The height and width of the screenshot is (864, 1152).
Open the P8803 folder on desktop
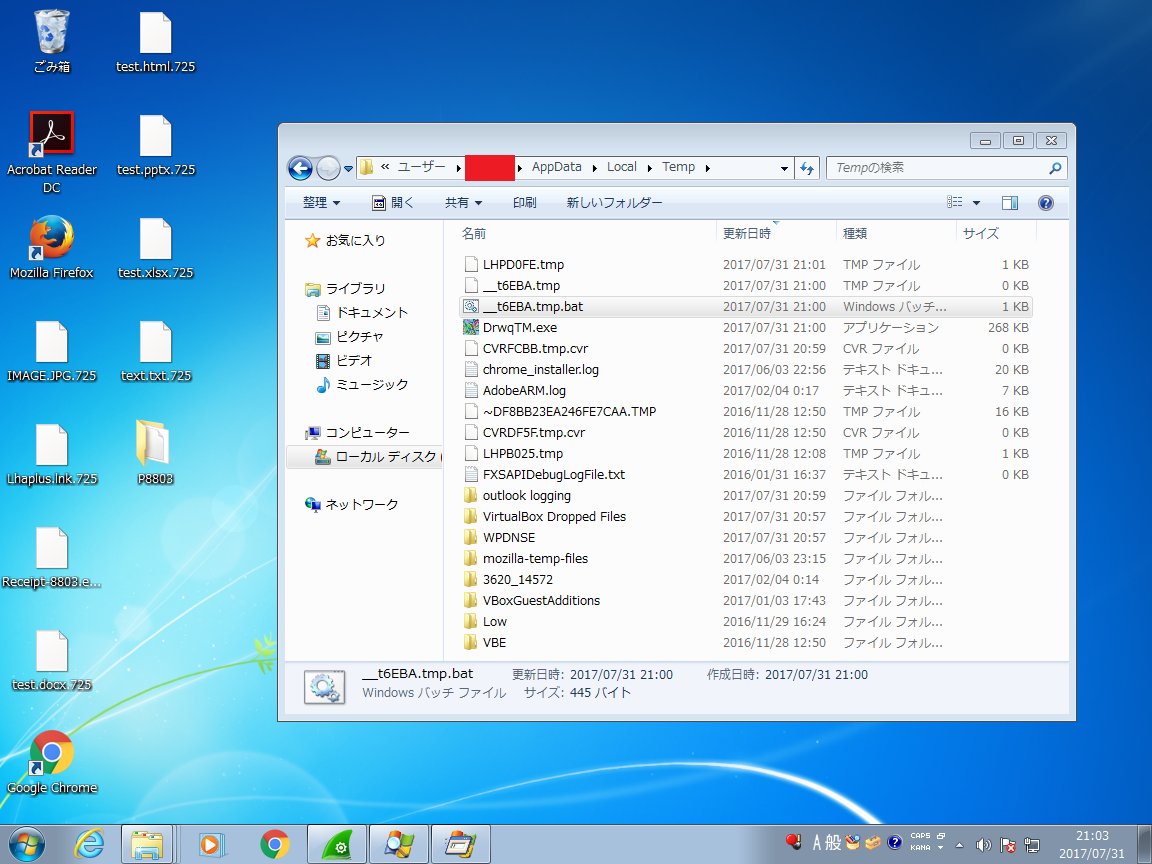(155, 453)
